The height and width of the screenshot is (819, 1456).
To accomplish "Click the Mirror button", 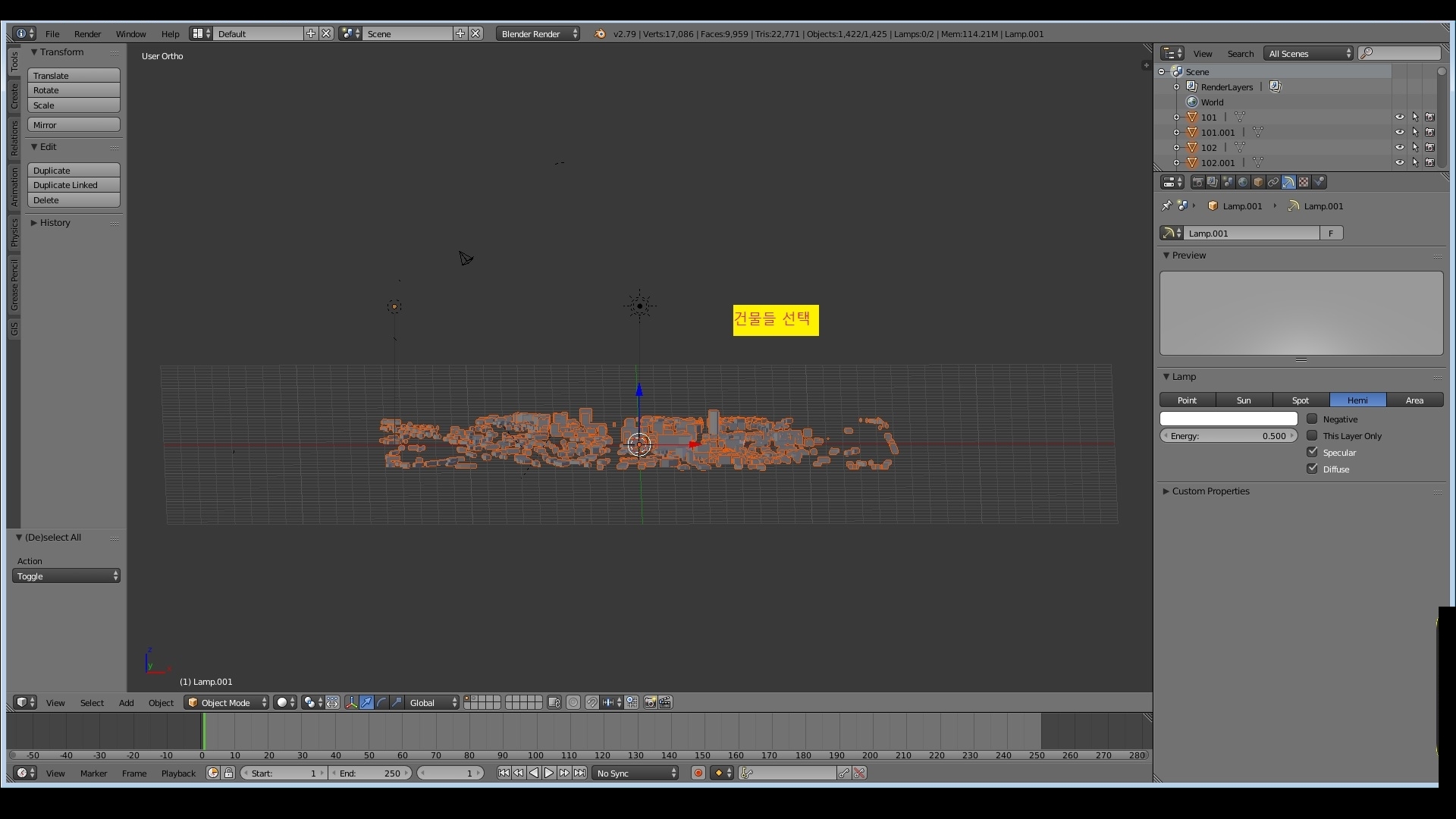I will (x=74, y=124).
